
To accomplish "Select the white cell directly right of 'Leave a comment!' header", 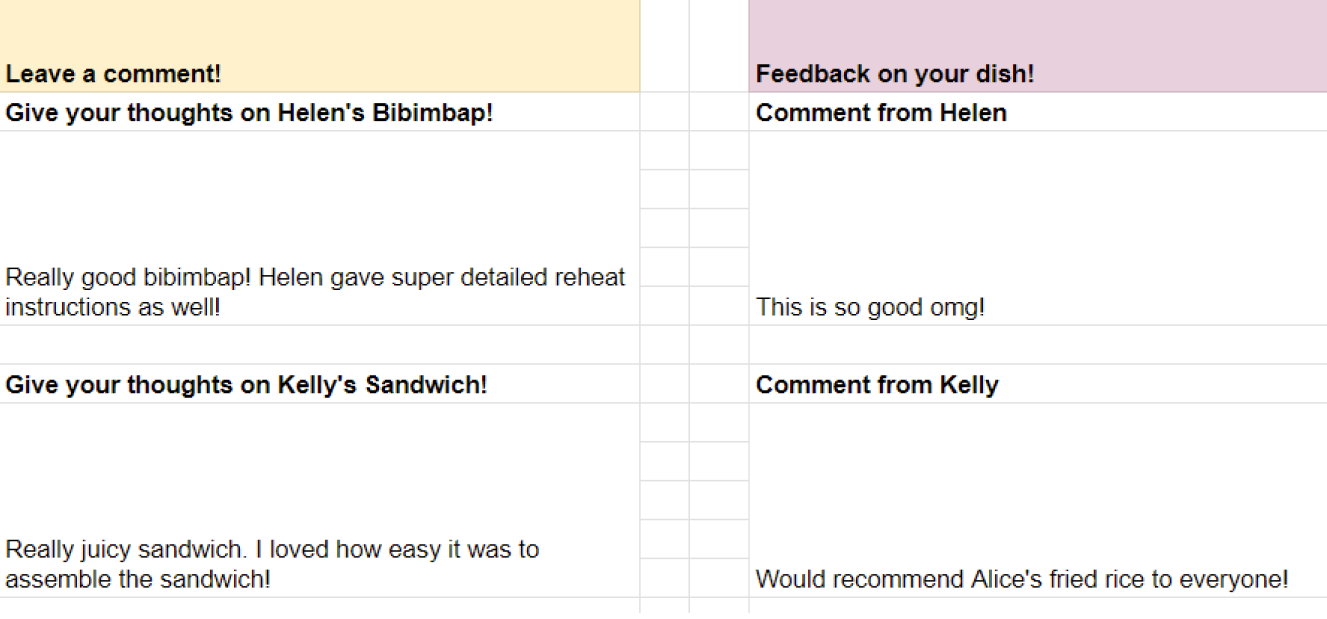I will [664, 47].
